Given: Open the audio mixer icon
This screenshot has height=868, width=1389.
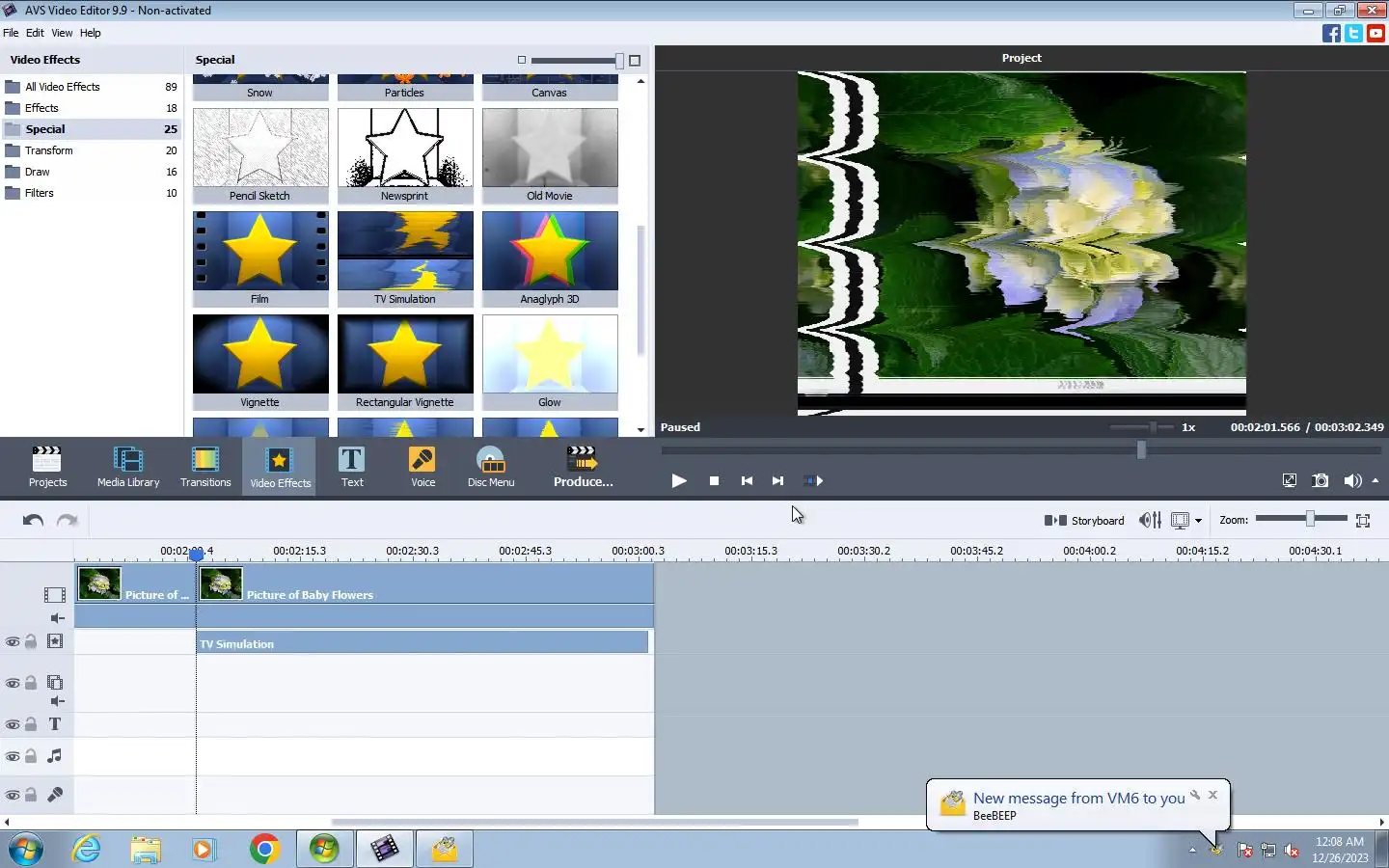Looking at the screenshot, I should click(1150, 520).
